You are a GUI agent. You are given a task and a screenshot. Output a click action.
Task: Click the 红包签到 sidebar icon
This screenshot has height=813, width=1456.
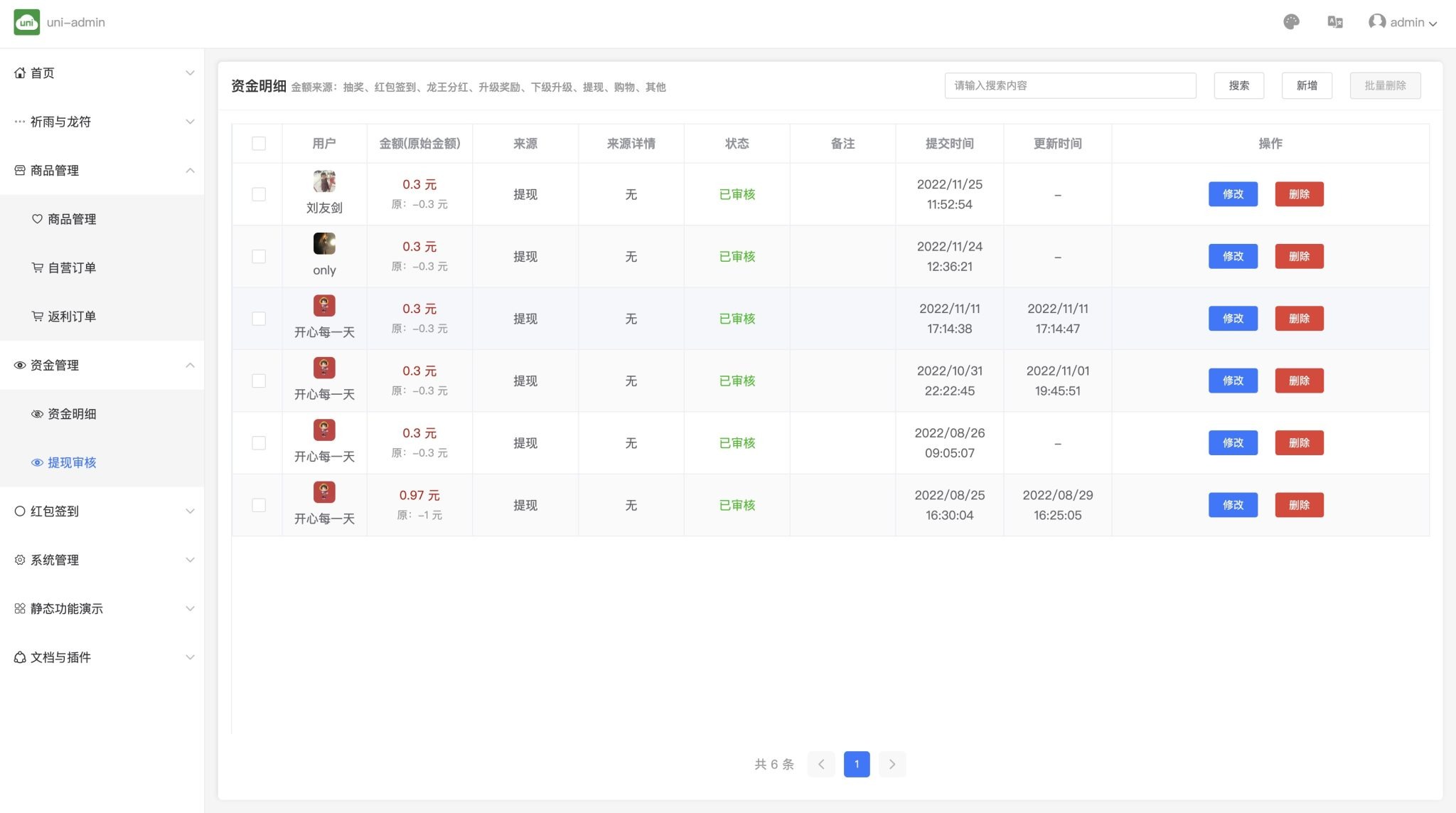click(x=20, y=511)
